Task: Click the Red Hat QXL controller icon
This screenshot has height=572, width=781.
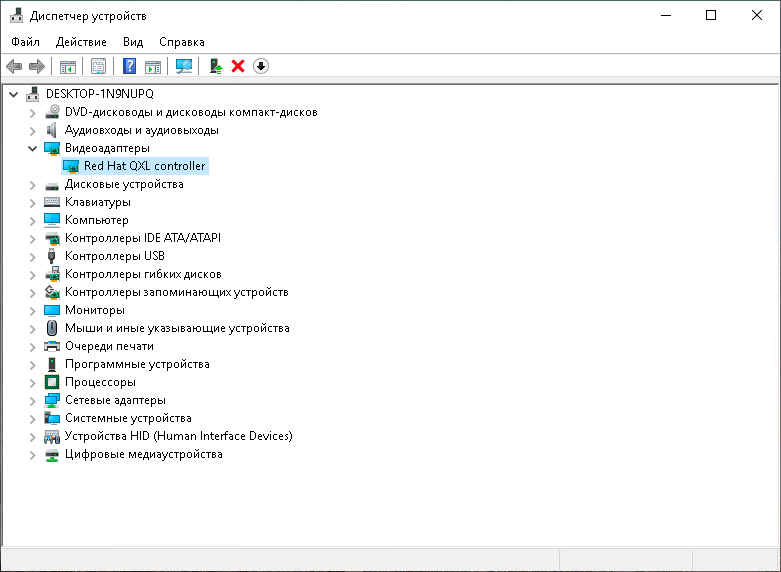Action: pos(71,166)
